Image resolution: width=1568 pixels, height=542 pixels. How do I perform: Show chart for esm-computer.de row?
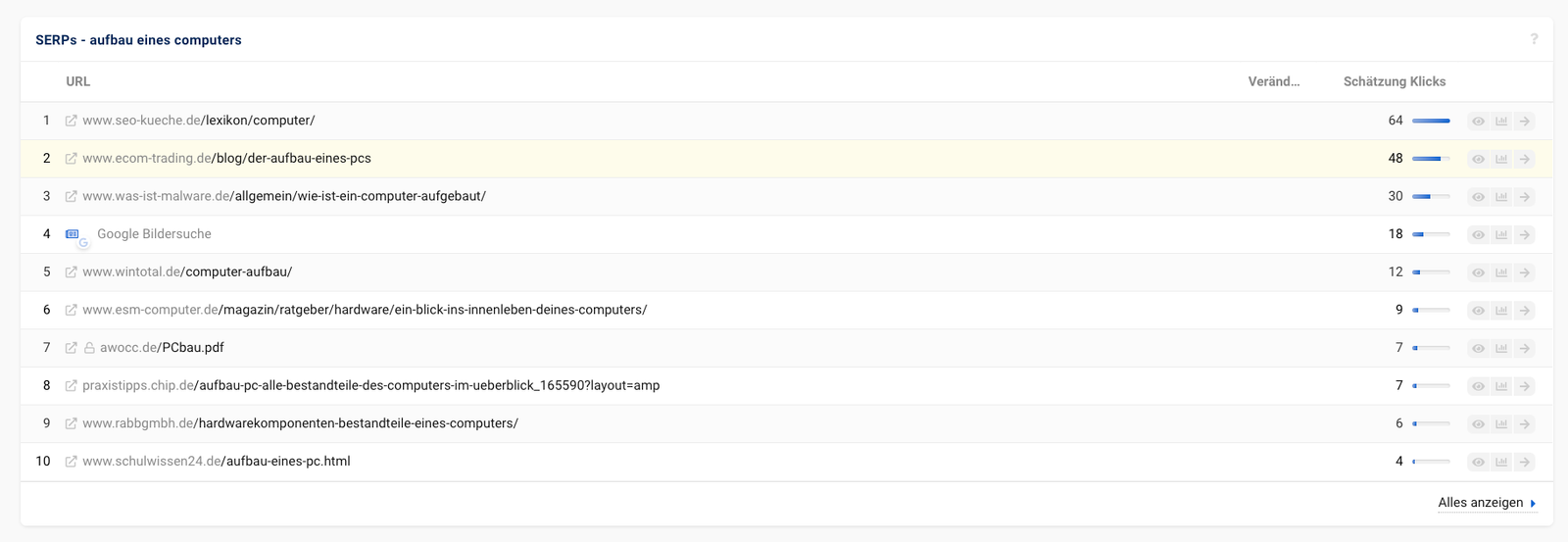(1501, 311)
